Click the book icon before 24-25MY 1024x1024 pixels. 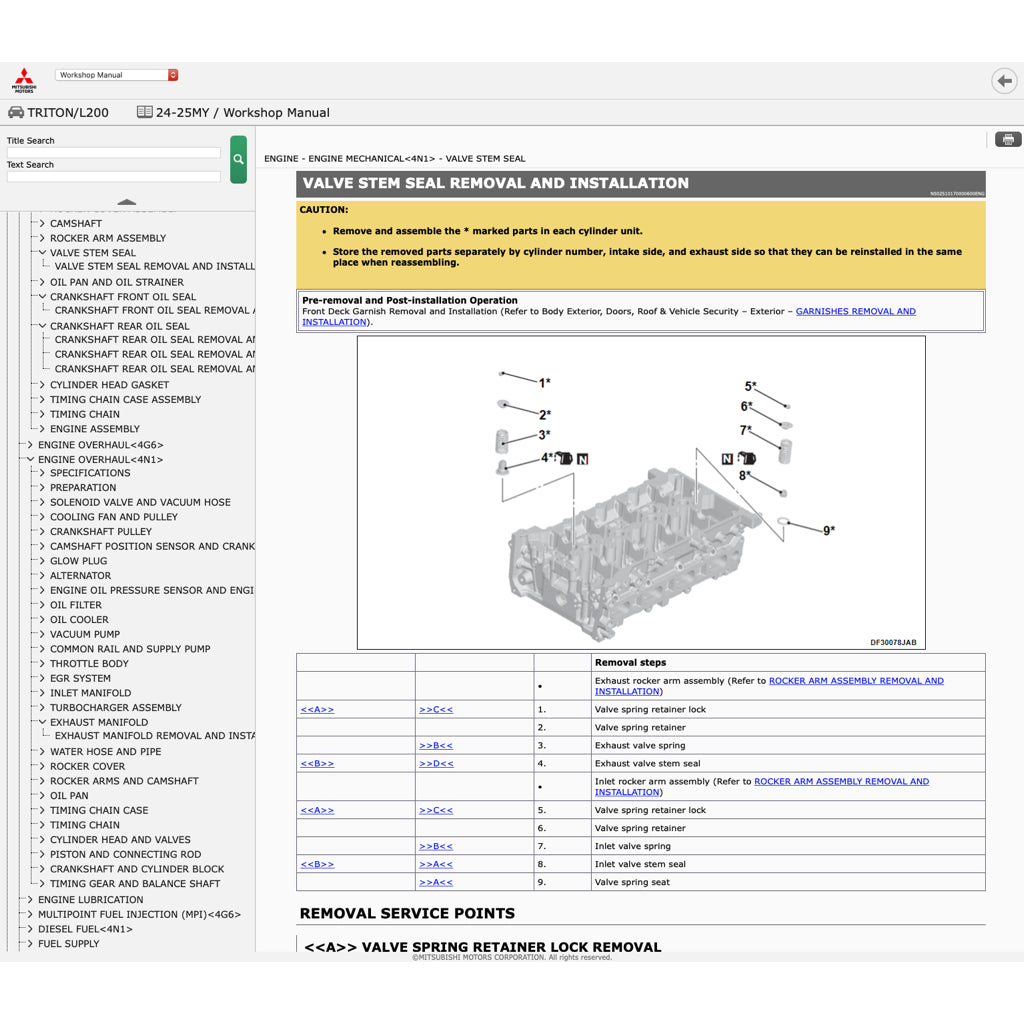pyautogui.click(x=145, y=111)
